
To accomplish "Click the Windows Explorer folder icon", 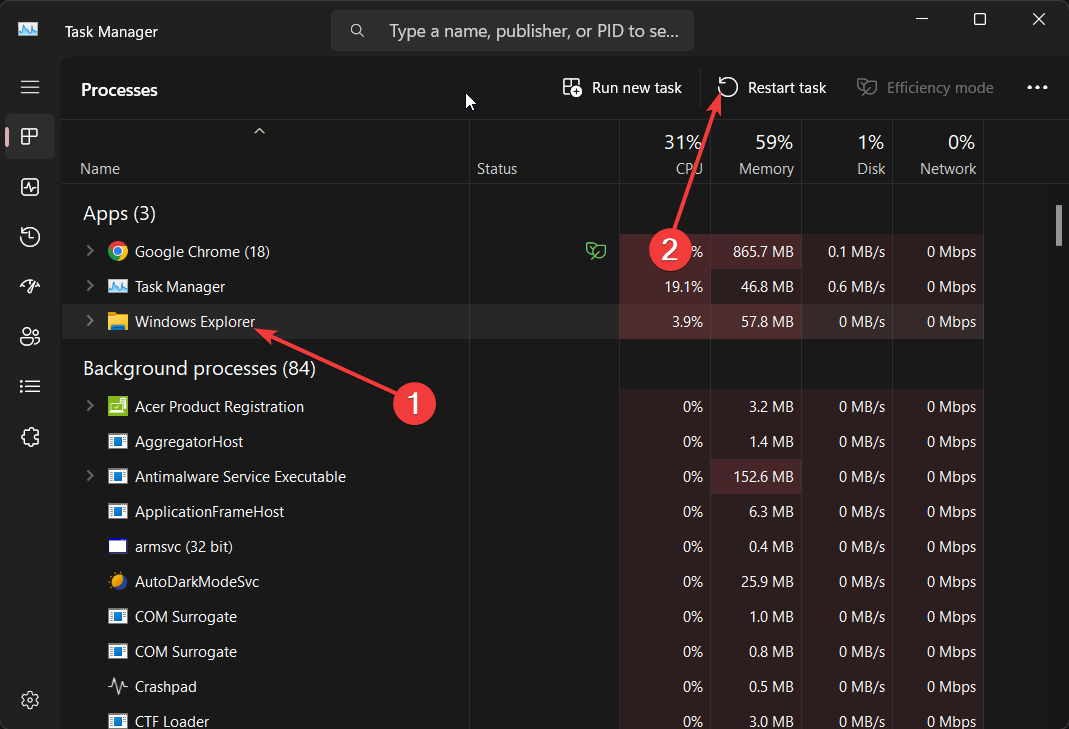I will (118, 321).
